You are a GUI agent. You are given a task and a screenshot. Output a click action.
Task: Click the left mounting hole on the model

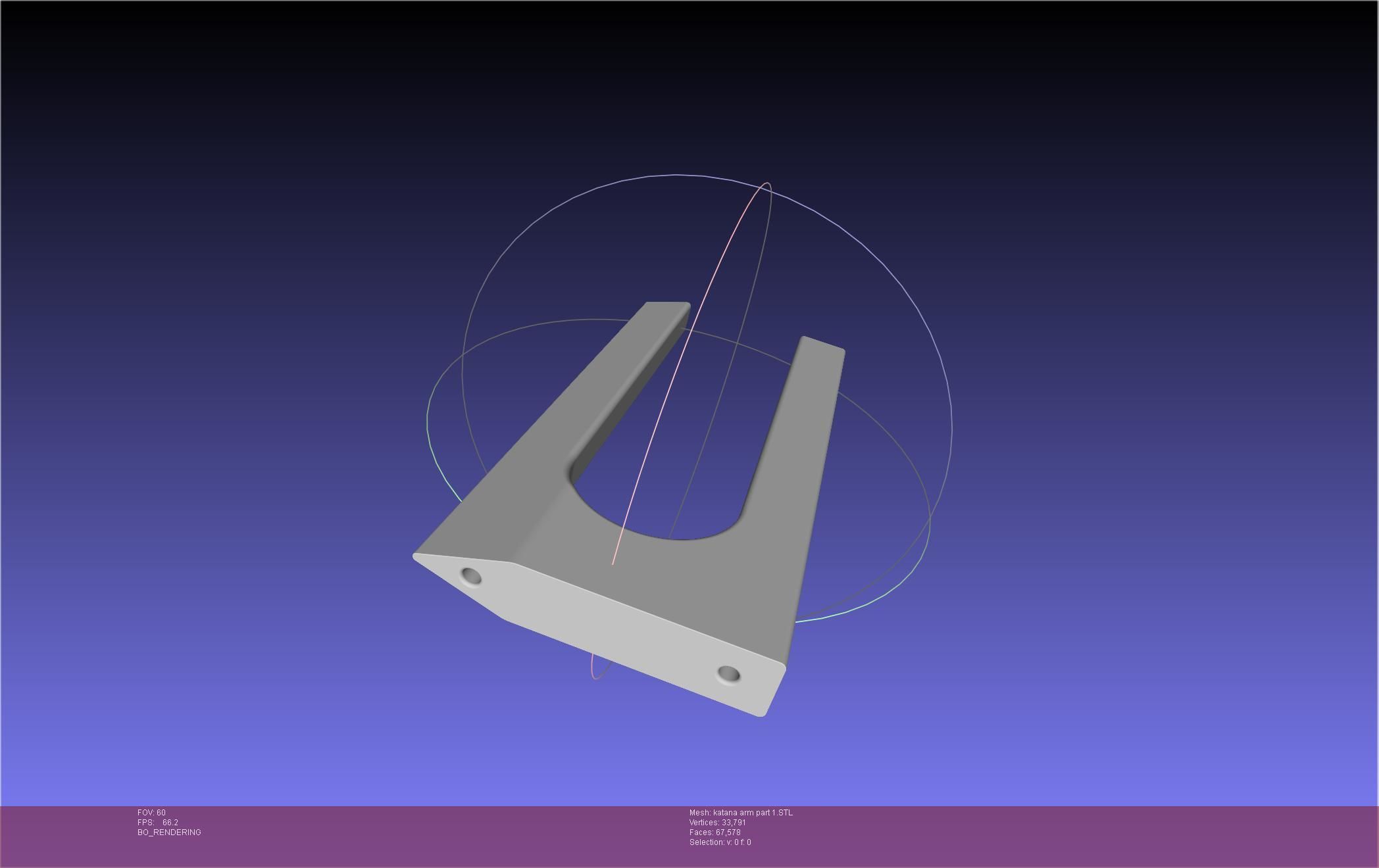pyautogui.click(x=471, y=577)
